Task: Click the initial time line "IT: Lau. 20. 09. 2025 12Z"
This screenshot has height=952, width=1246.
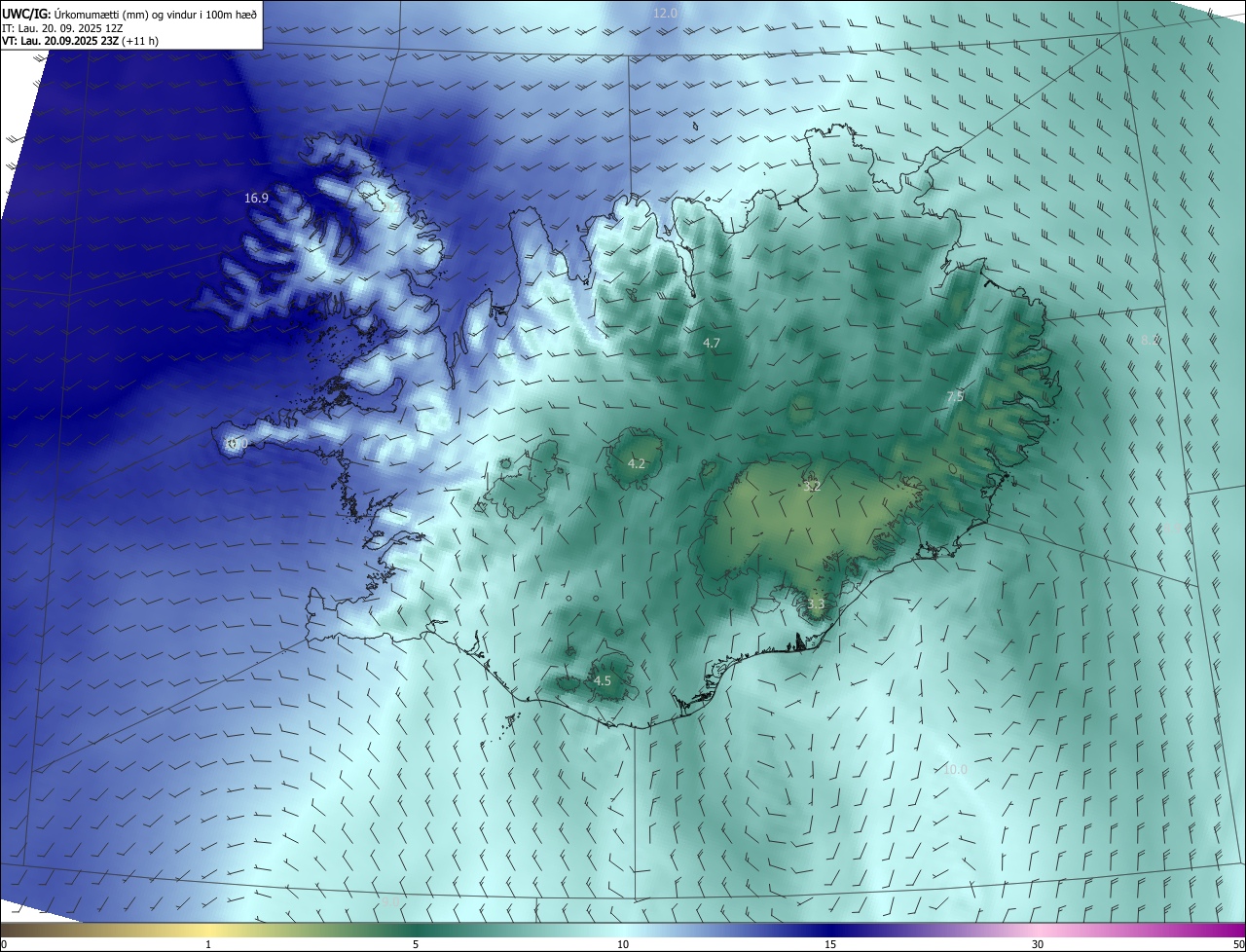Action: coord(61,28)
